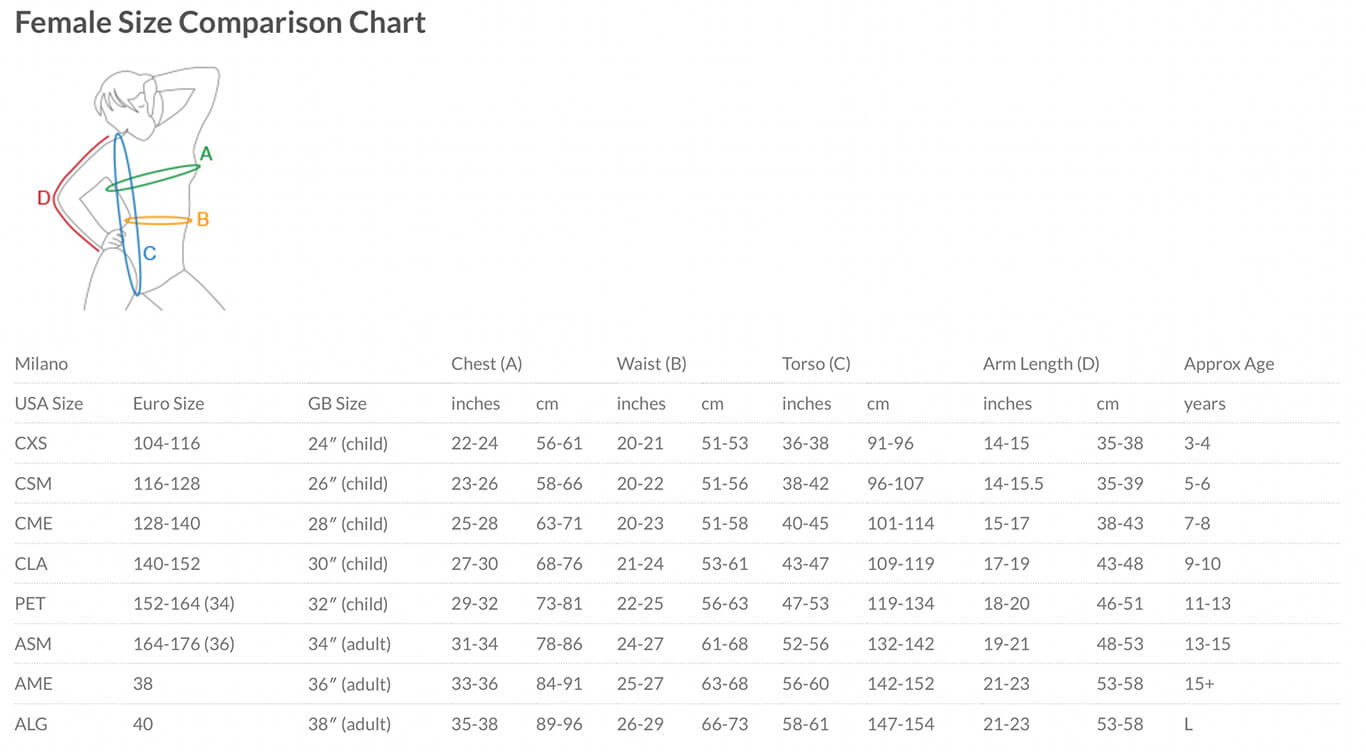Click the Waist (B) column header

click(652, 364)
